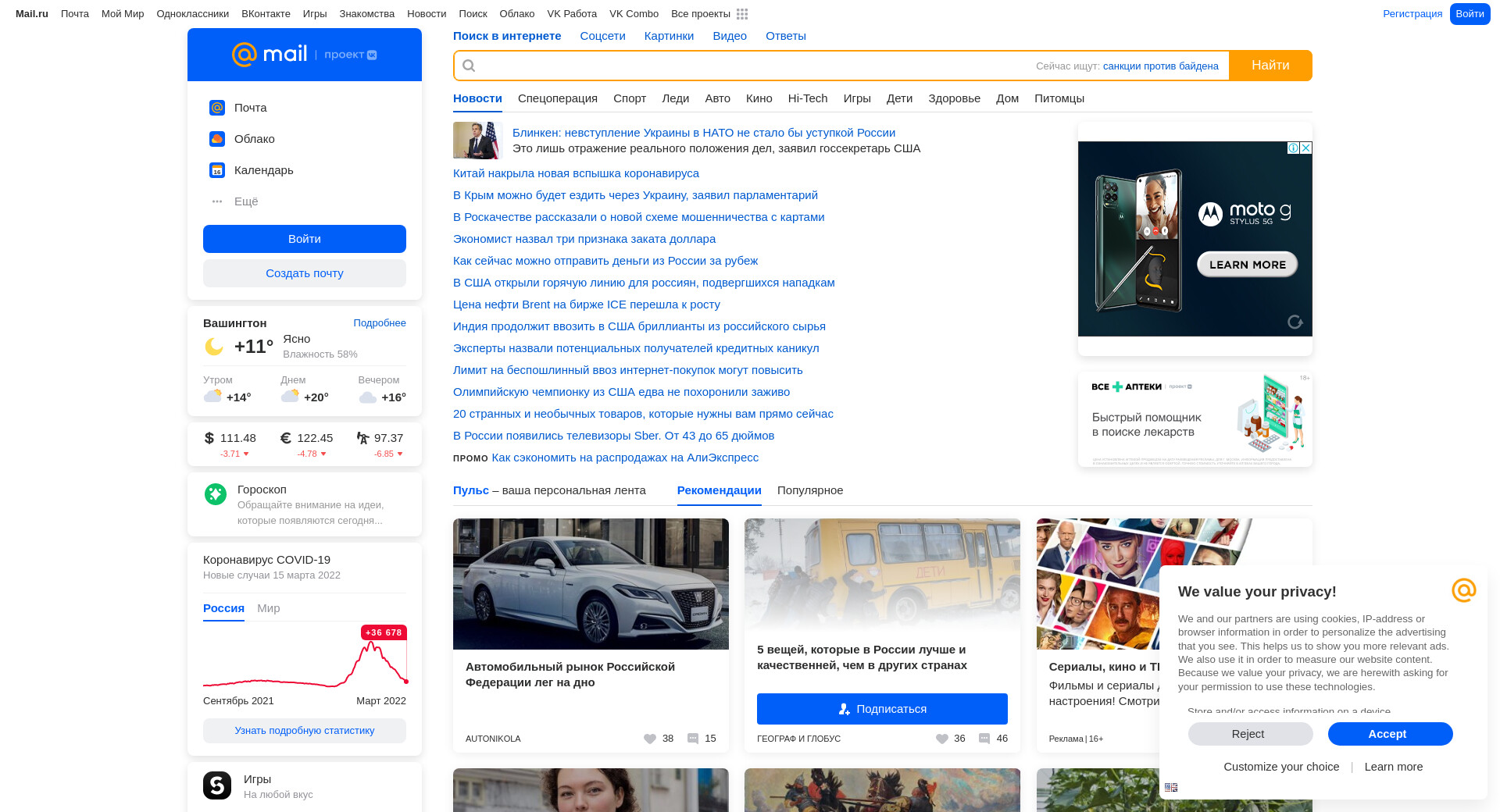The height and width of the screenshot is (812, 1500).
Task: Click the green Гороскоп horoscope icon
Action: (x=216, y=494)
